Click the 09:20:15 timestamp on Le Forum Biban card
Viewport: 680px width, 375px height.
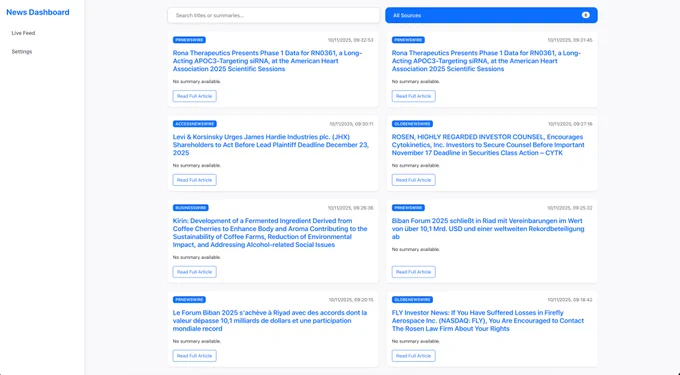pyautogui.click(x=350, y=300)
